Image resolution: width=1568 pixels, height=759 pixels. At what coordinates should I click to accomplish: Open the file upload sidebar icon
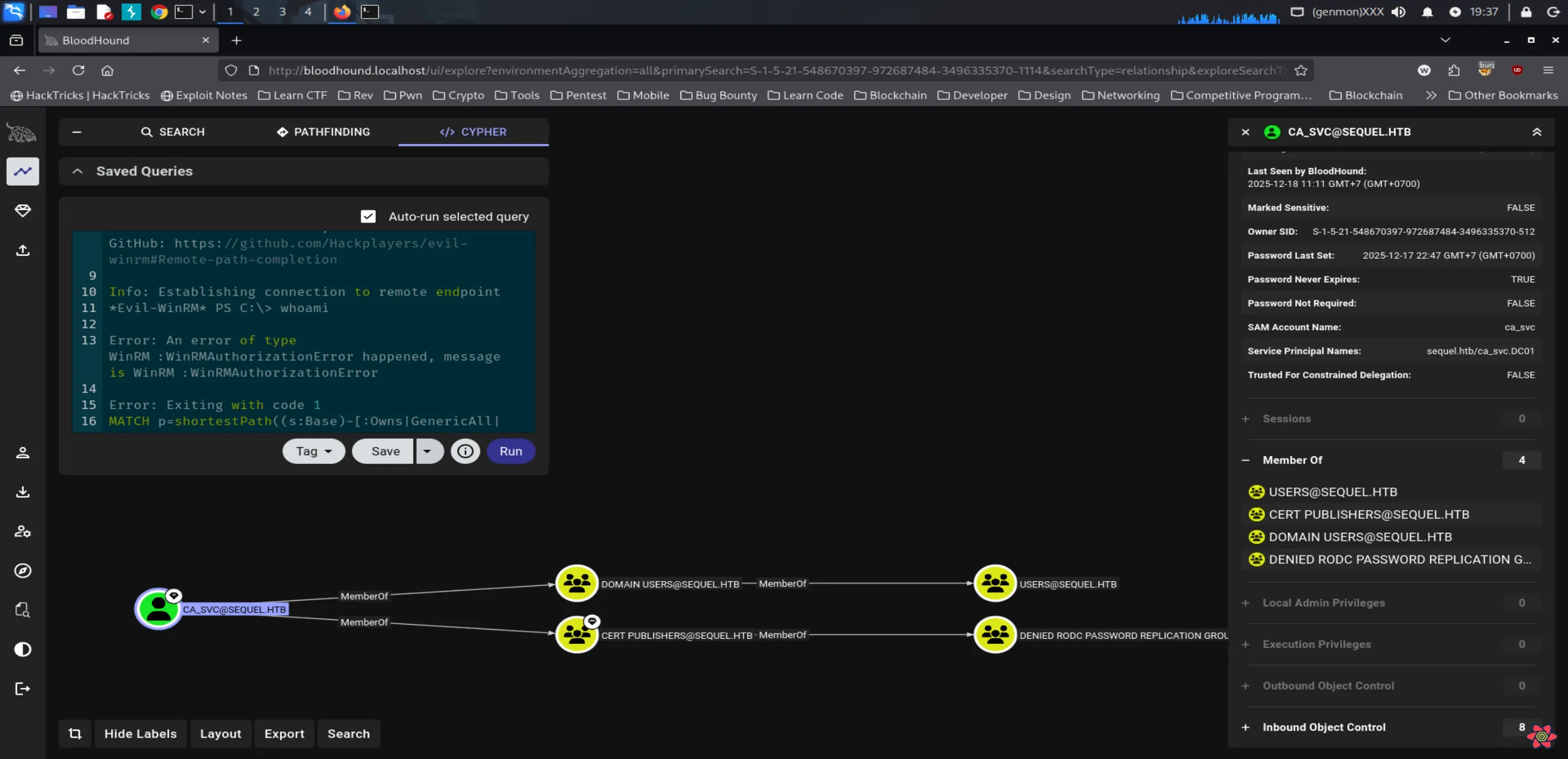point(23,250)
